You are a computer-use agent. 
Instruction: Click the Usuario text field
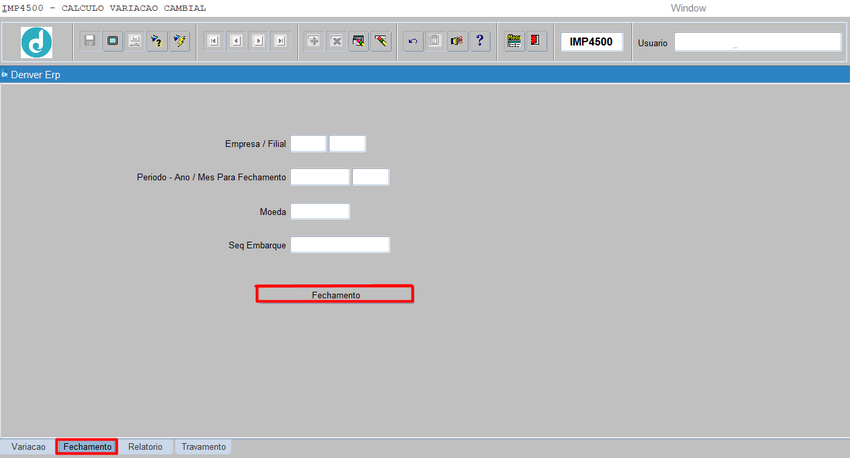(757, 42)
